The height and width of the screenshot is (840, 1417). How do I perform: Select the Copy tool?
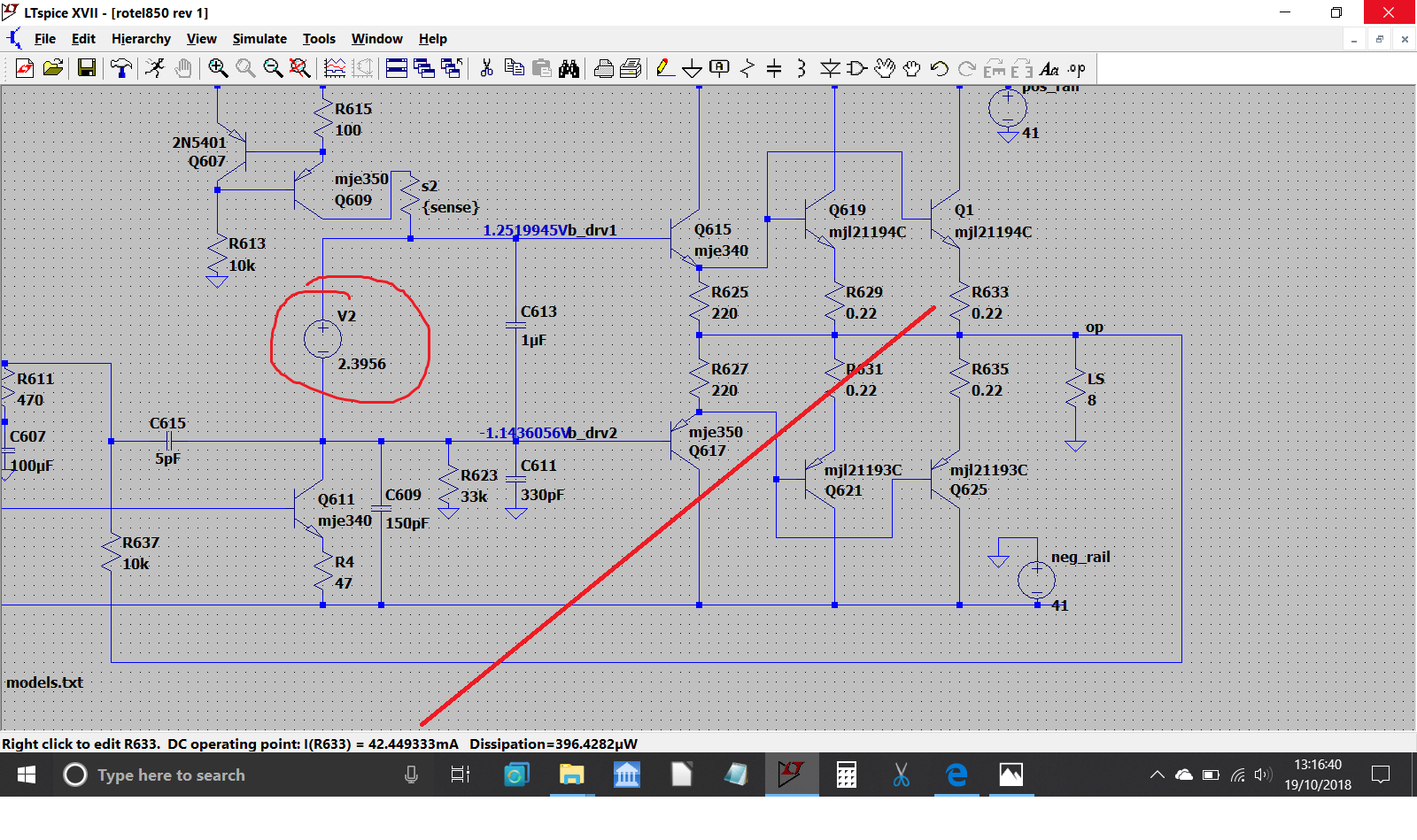(514, 68)
